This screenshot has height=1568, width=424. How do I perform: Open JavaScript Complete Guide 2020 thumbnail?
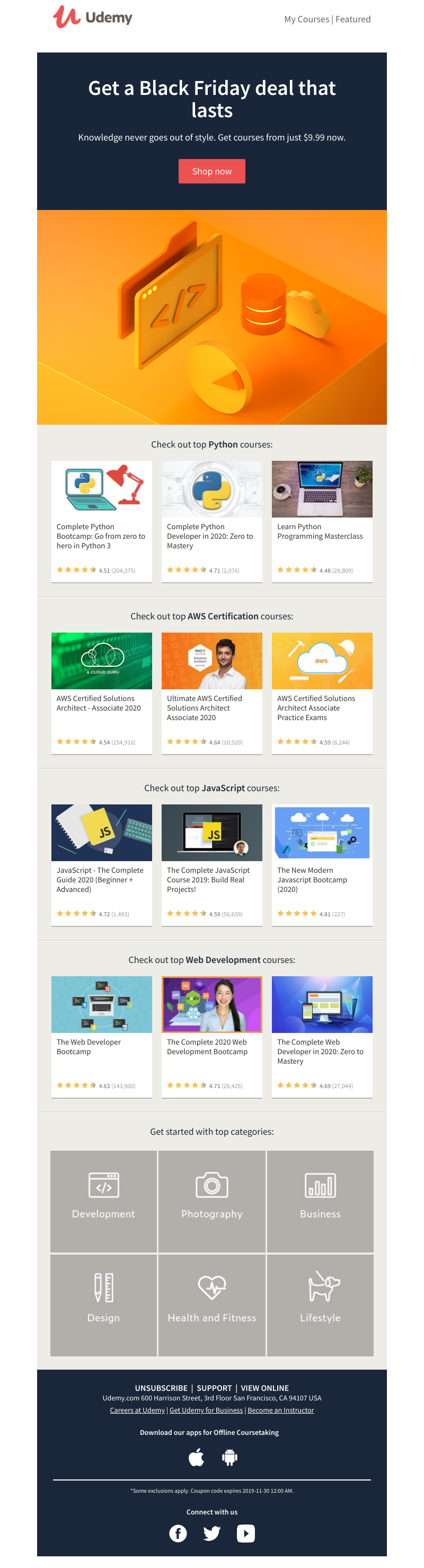click(102, 832)
